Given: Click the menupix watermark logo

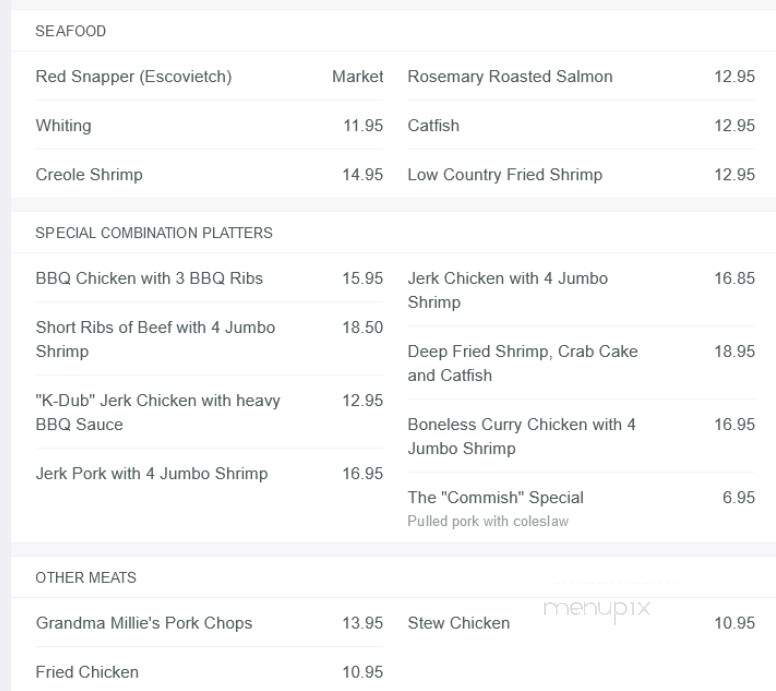Looking at the screenshot, I should 596,609.
